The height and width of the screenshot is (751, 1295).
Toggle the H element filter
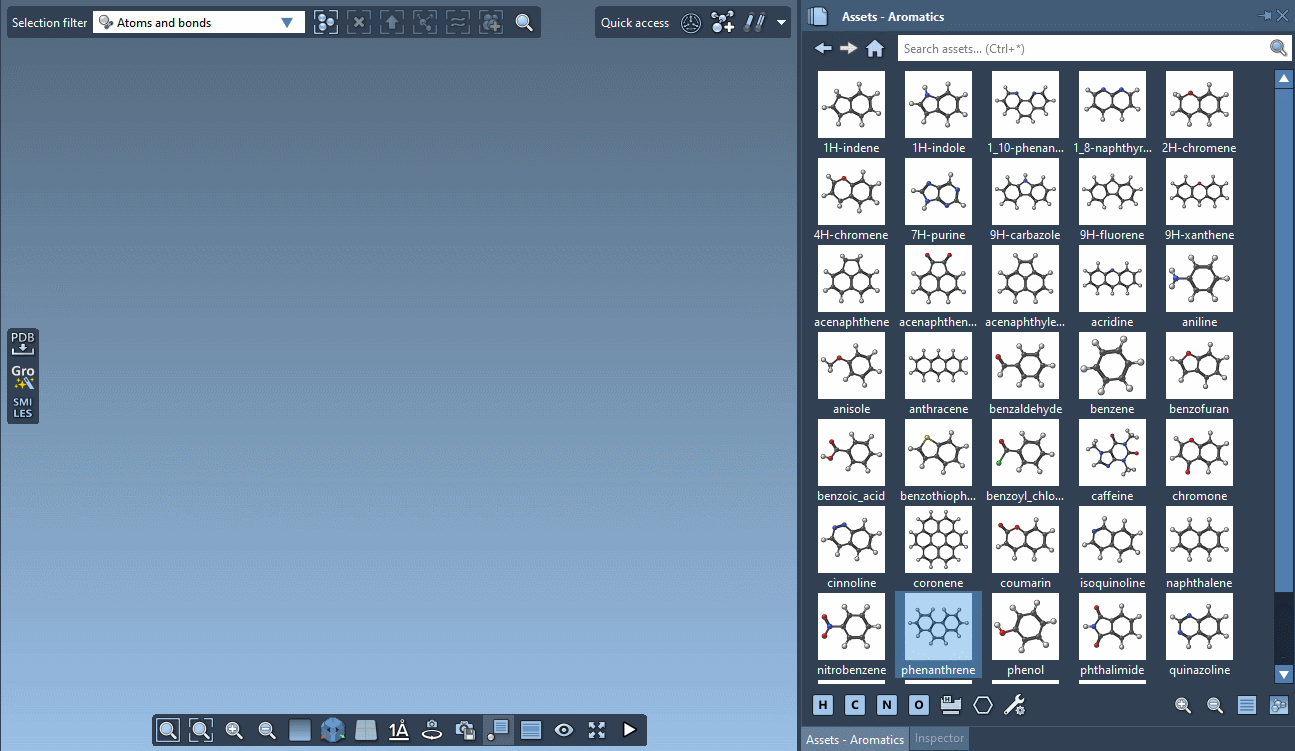pos(822,705)
